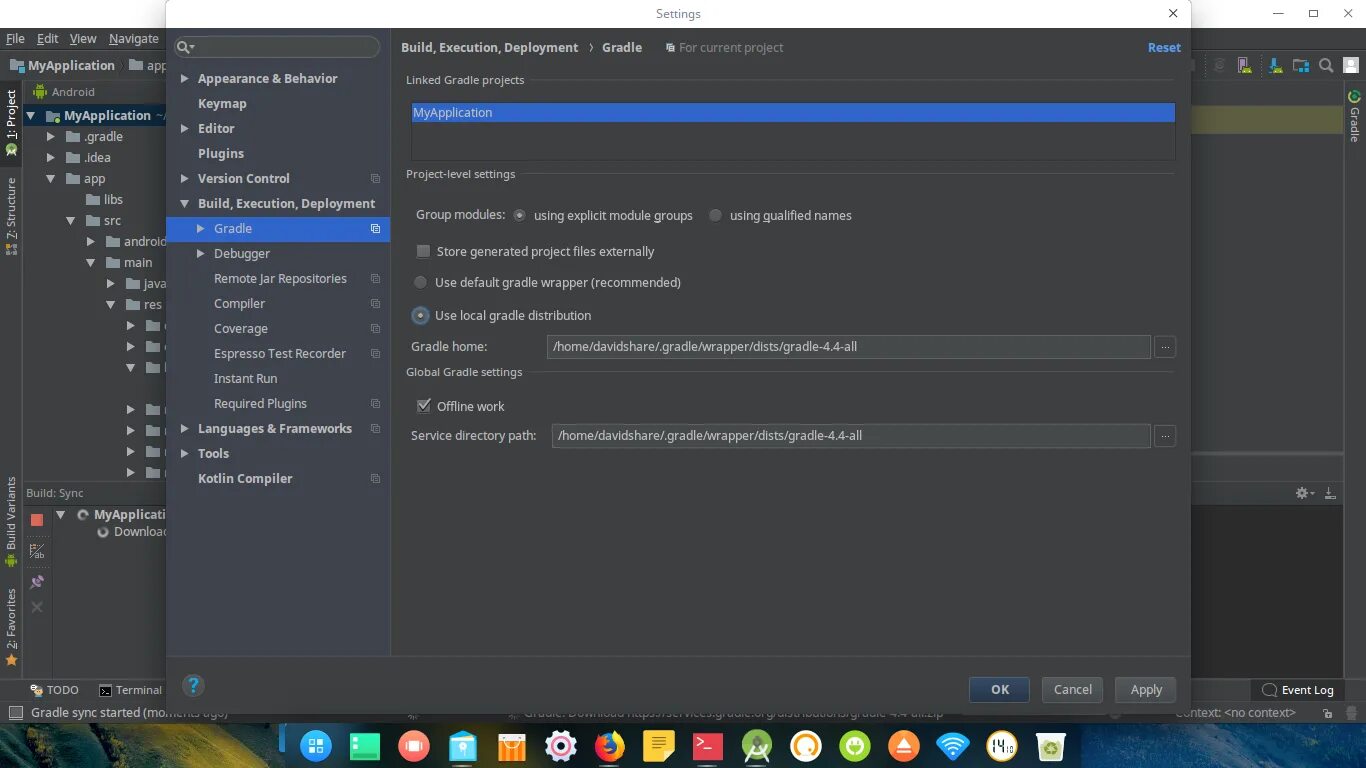The height and width of the screenshot is (768, 1366).
Task: Cancel the Settings dialog
Action: [x=1072, y=689]
